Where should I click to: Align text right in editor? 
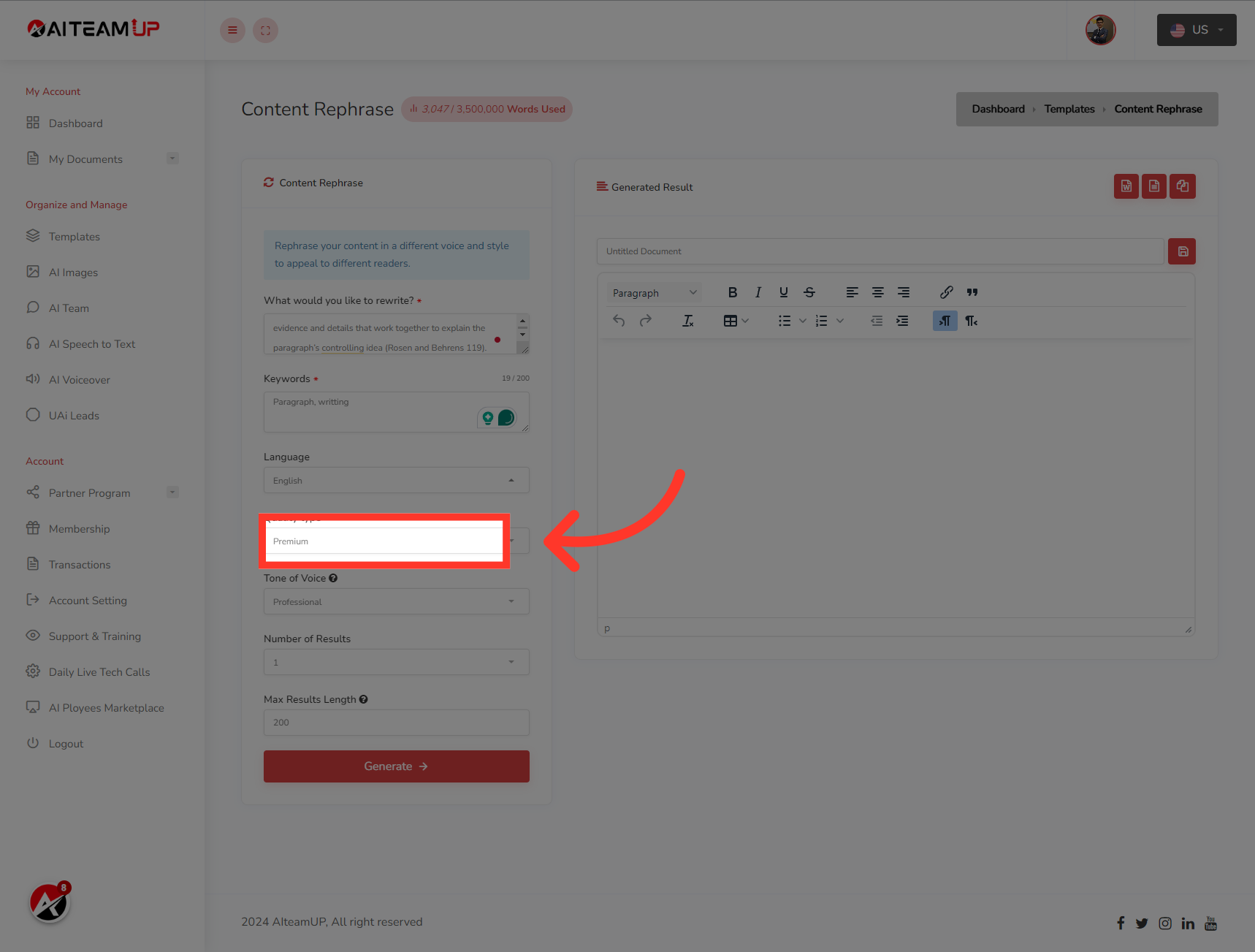(x=904, y=292)
